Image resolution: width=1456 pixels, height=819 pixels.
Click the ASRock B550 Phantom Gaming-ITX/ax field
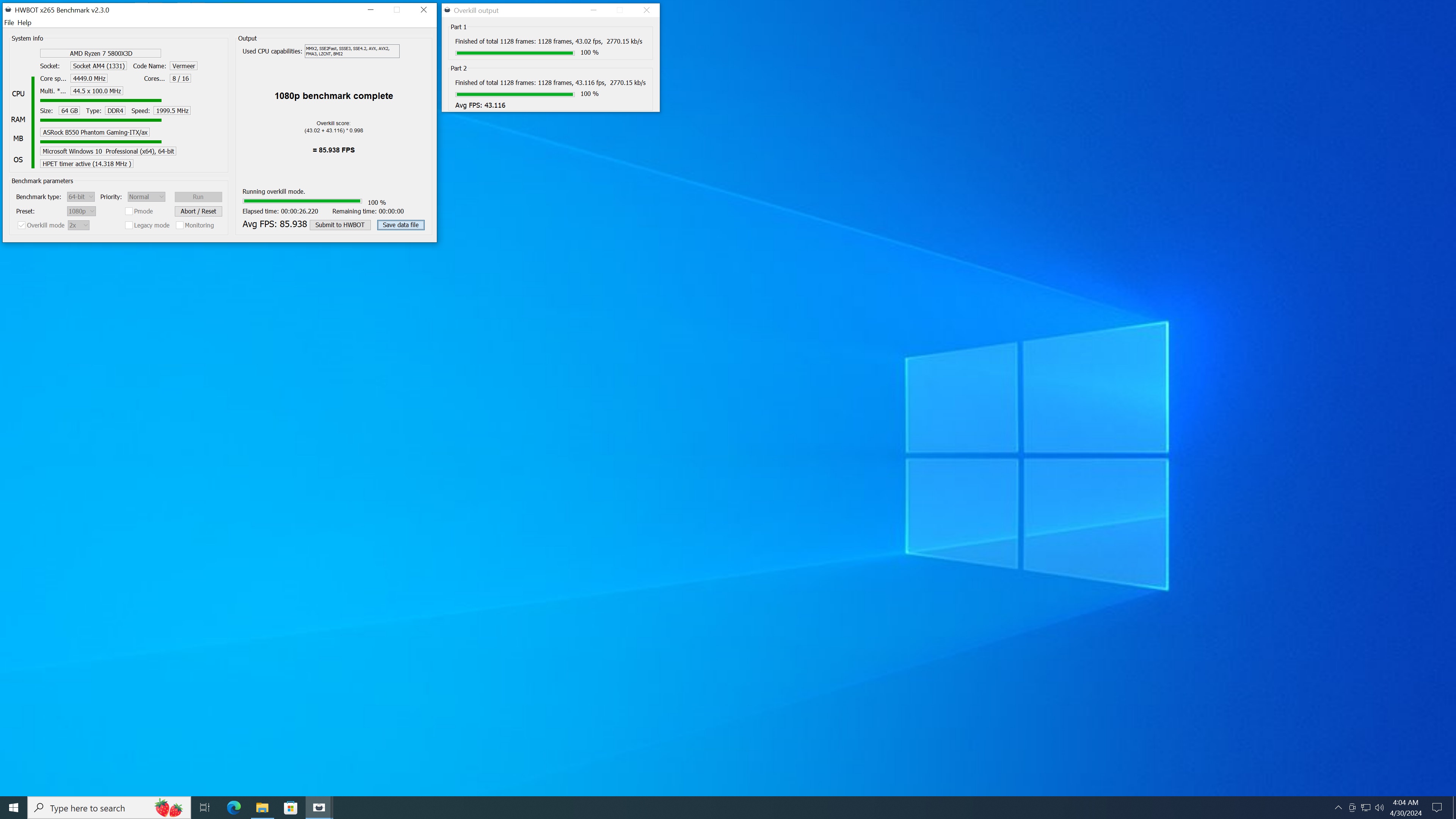95,132
